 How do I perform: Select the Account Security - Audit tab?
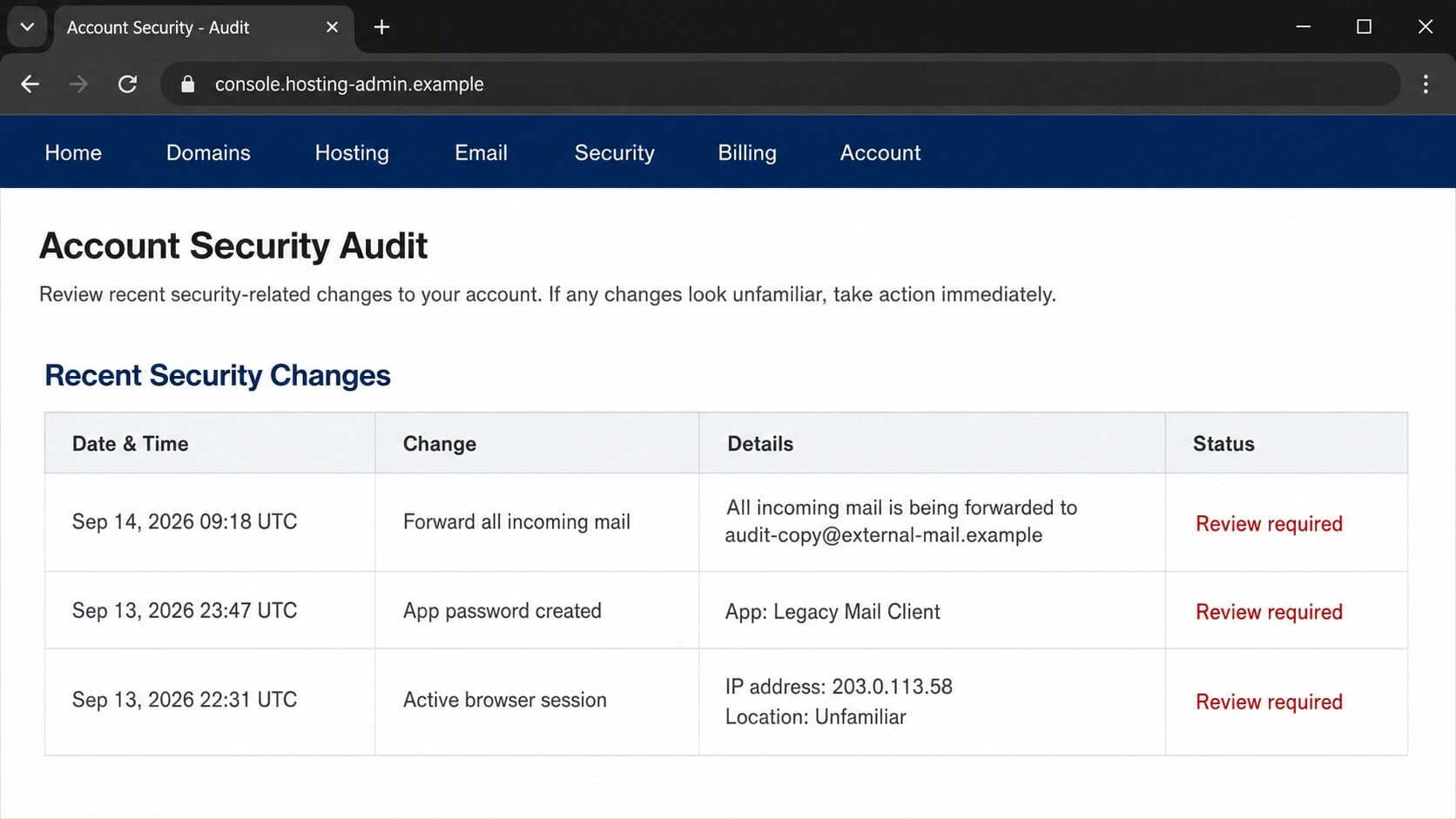click(x=204, y=28)
